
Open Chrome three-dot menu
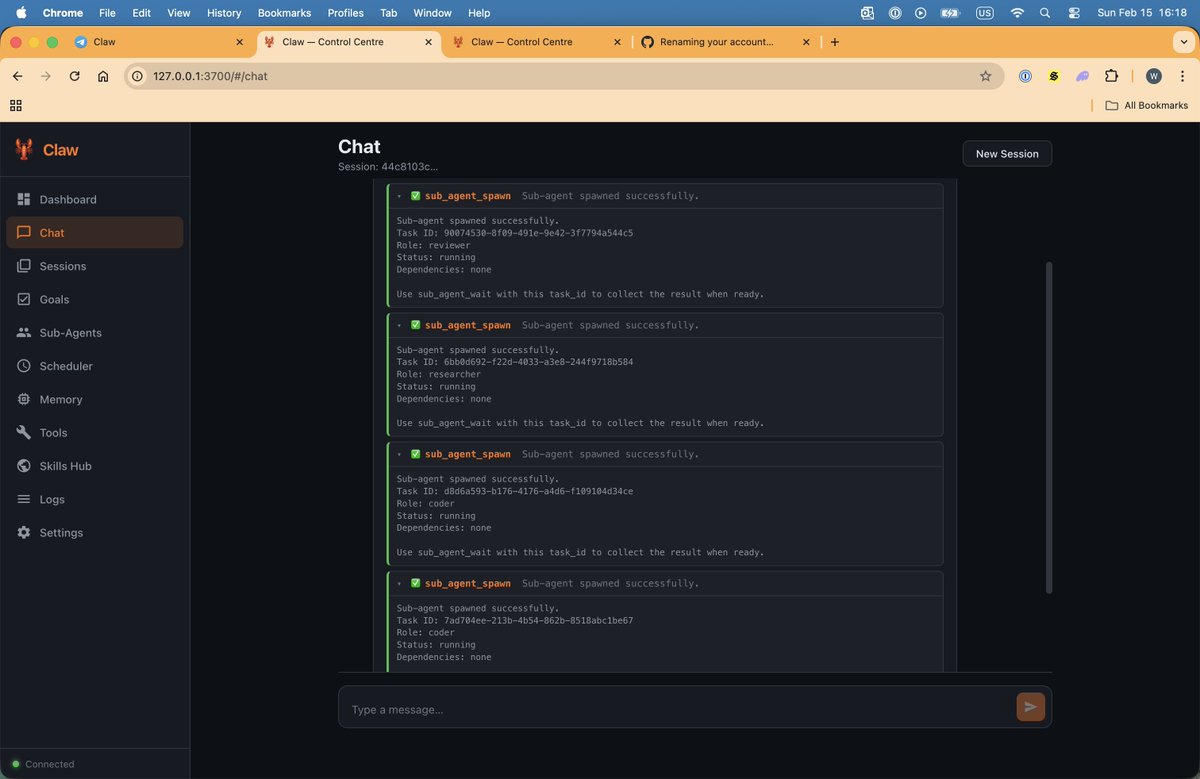pyautogui.click(x=1183, y=76)
